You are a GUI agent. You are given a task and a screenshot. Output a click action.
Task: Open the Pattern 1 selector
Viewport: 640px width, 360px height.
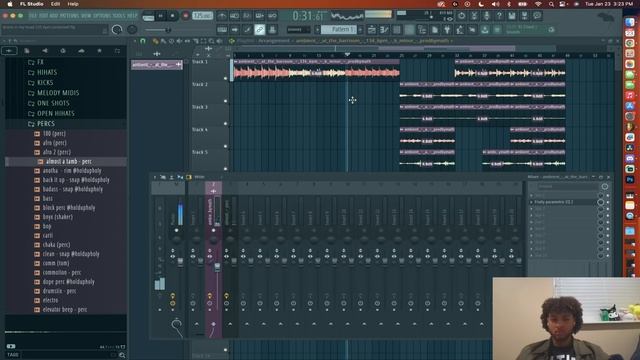pyautogui.click(x=339, y=30)
